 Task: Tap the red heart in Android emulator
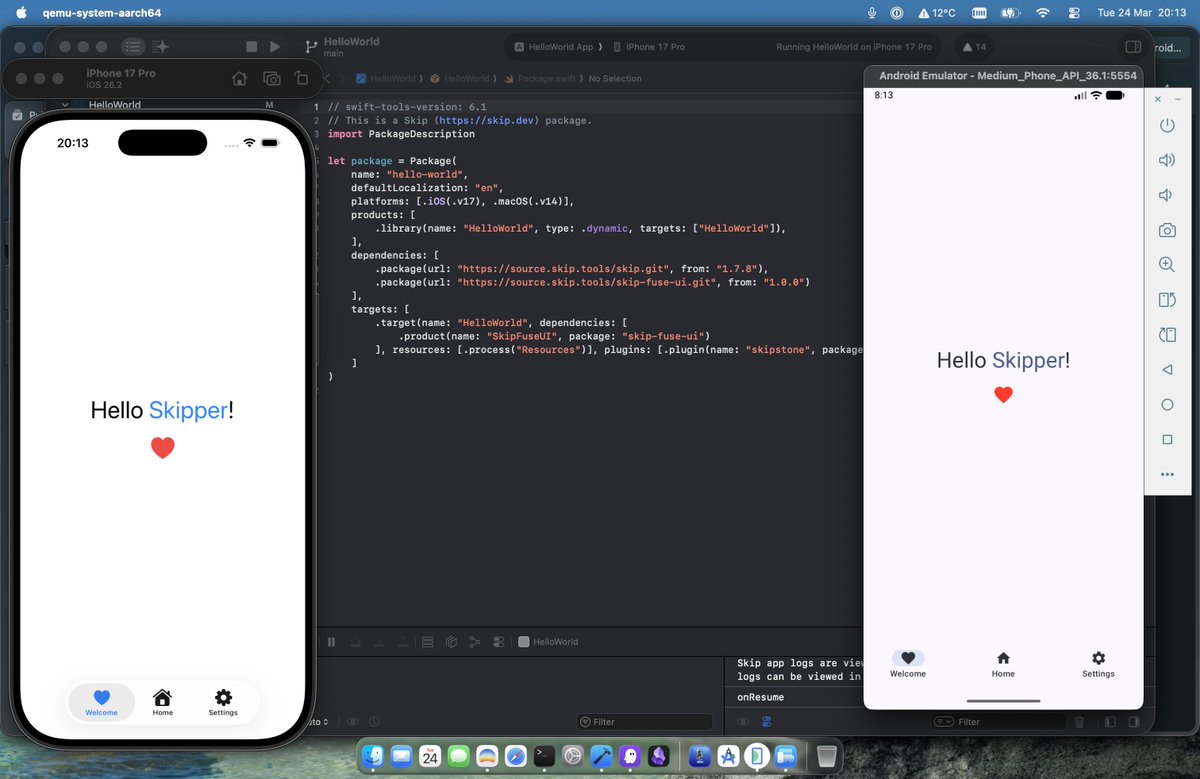(1003, 395)
